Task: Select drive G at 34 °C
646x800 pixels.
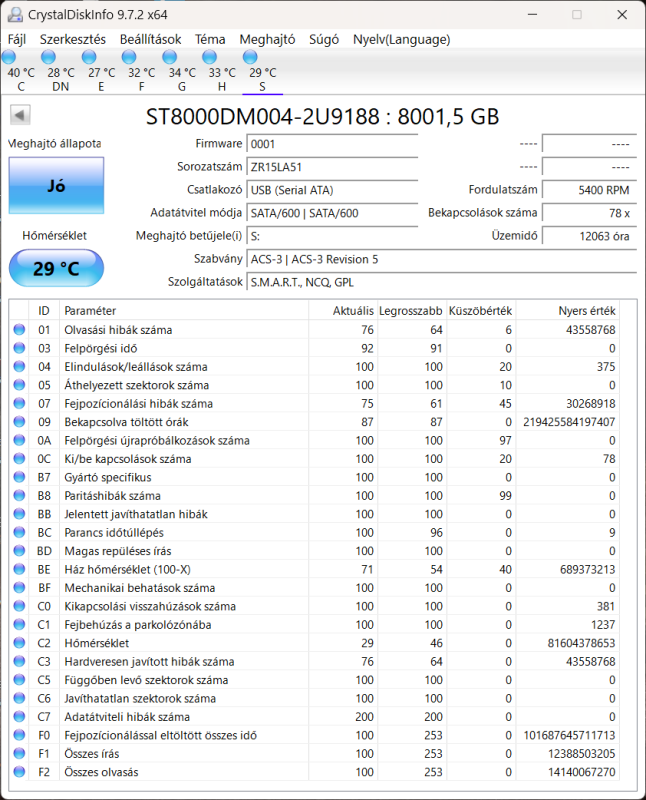Action: pyautogui.click(x=182, y=71)
